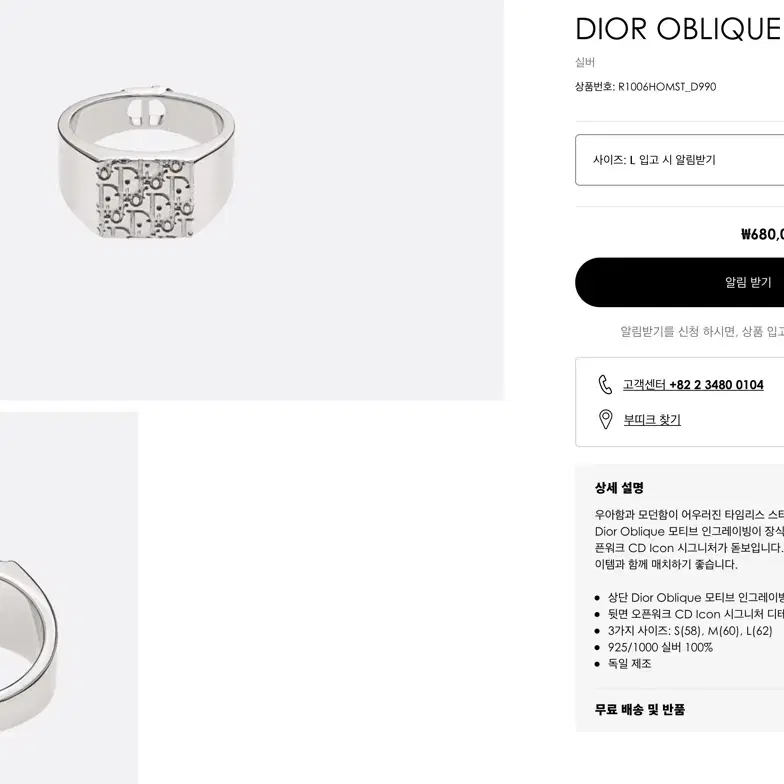The image size is (784, 784).
Task: Click the 알림받기를 신청 하시면 notice text
Action: 702,331
